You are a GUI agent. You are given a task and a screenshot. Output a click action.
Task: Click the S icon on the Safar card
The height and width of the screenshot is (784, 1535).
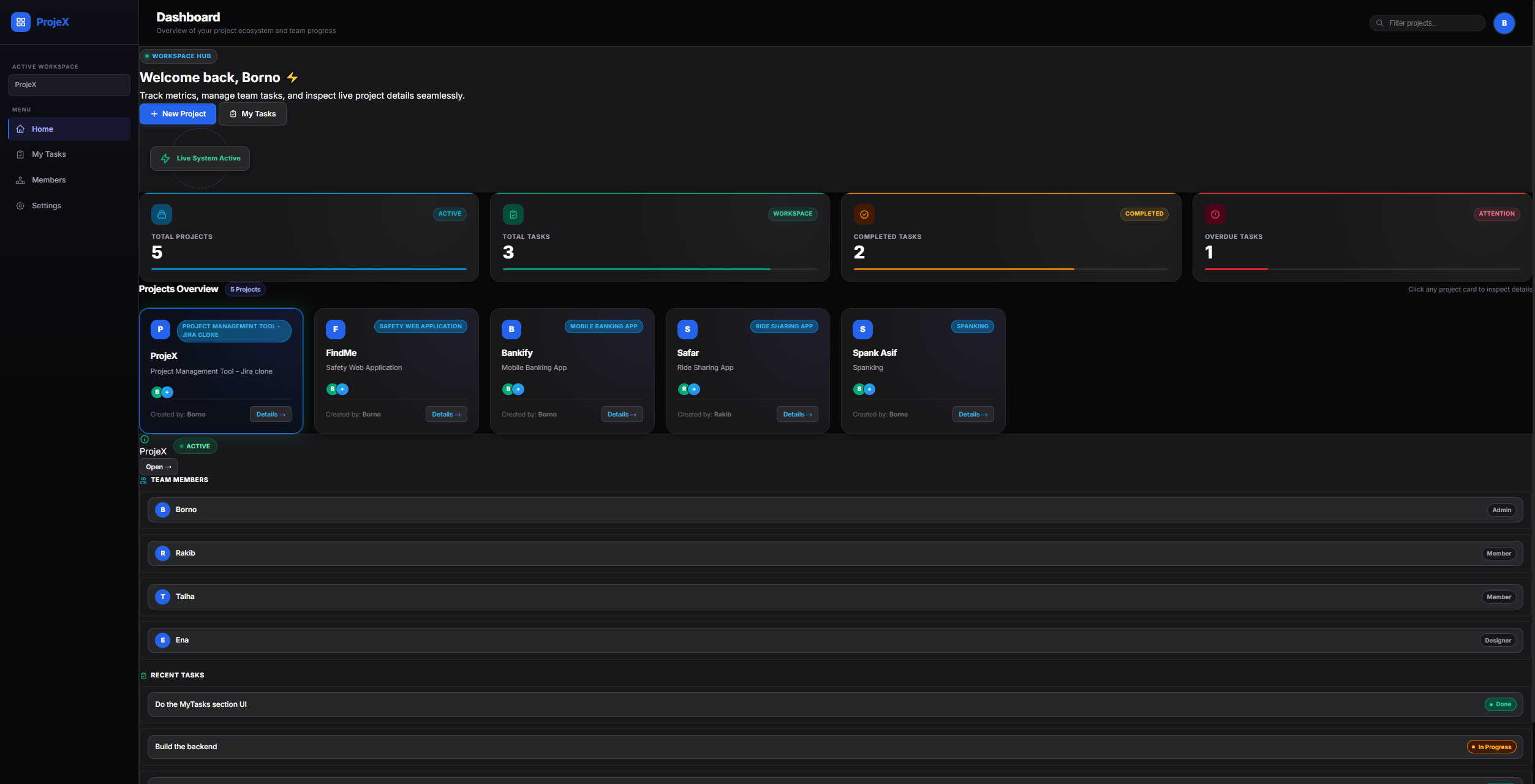coord(687,330)
